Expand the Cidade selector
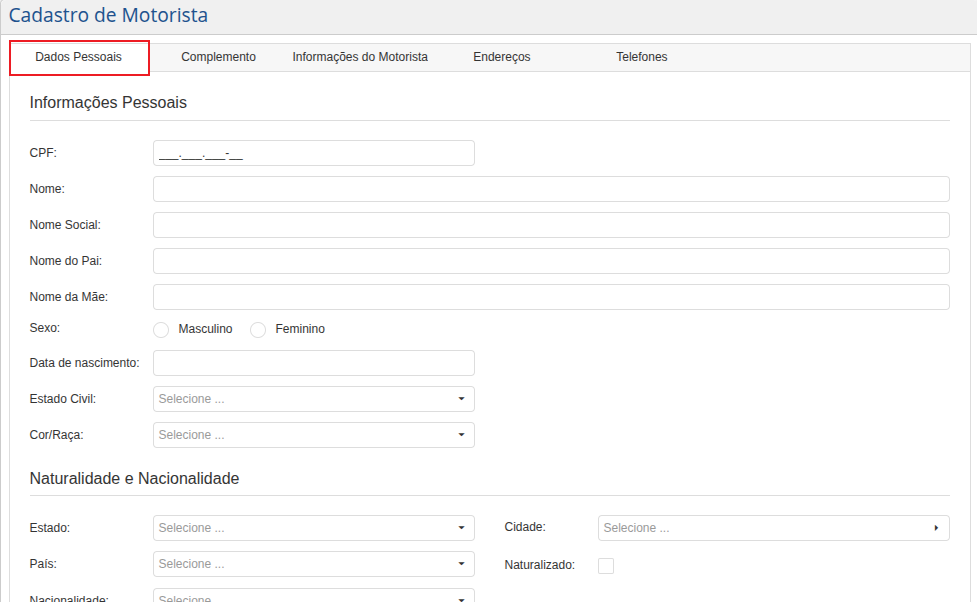The height and width of the screenshot is (602, 977). 773,528
